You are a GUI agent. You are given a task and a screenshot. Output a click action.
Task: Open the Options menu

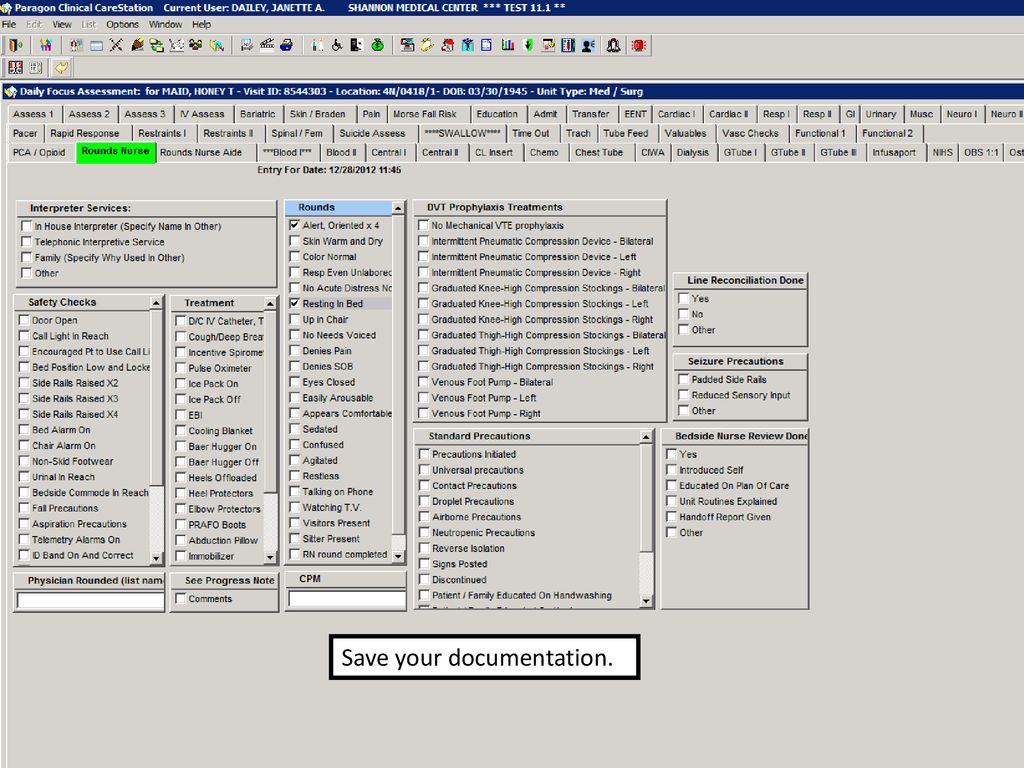(x=122, y=24)
